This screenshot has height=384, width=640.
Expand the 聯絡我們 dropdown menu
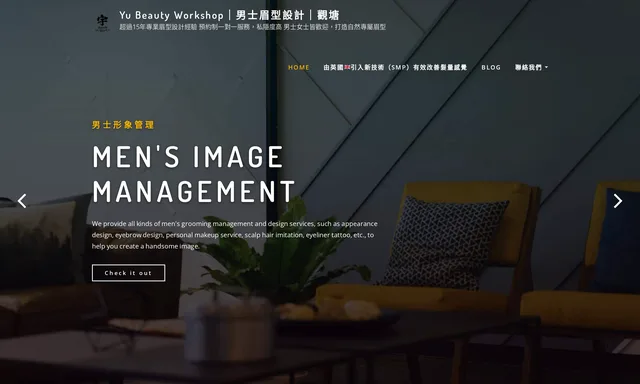tap(531, 67)
